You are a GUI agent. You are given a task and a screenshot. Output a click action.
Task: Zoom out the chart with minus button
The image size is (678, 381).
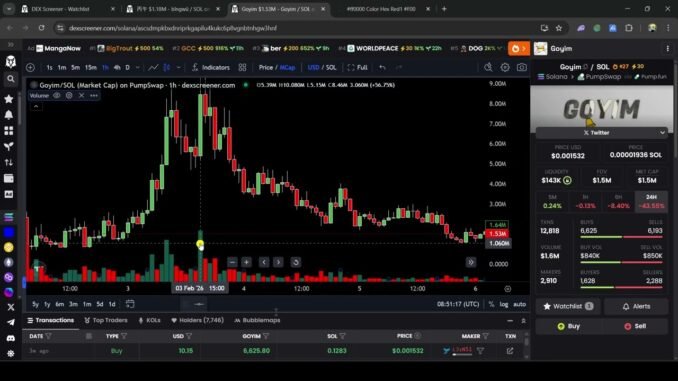click(x=232, y=262)
